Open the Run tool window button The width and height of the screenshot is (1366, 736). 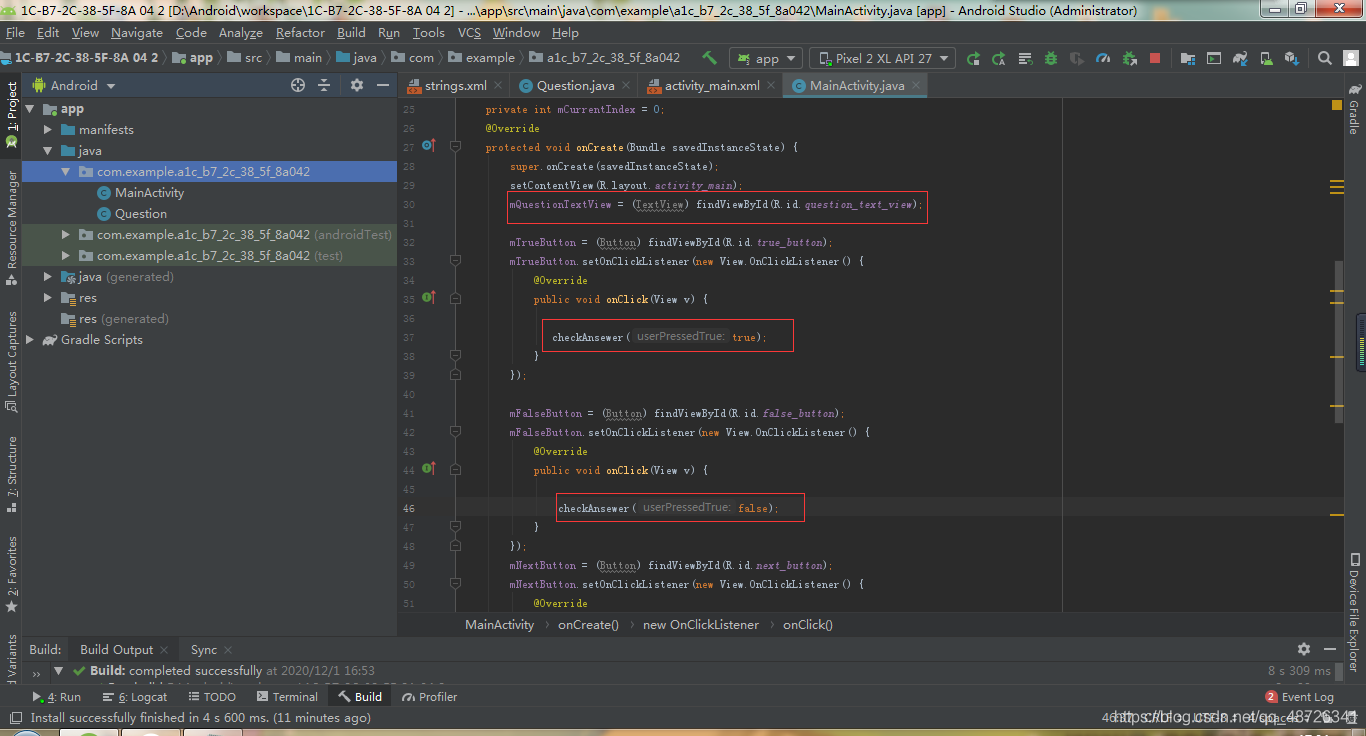click(57, 697)
